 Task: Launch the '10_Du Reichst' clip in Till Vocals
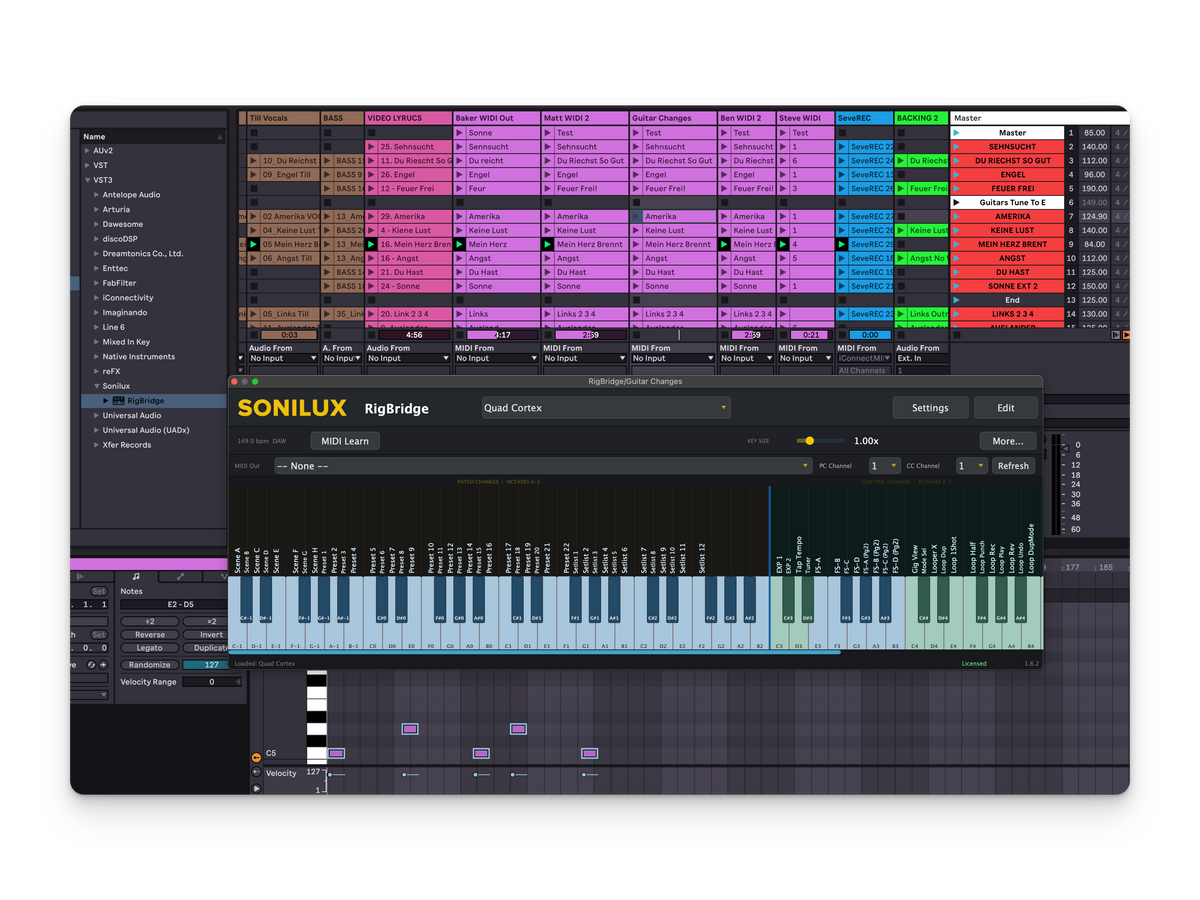(x=254, y=161)
